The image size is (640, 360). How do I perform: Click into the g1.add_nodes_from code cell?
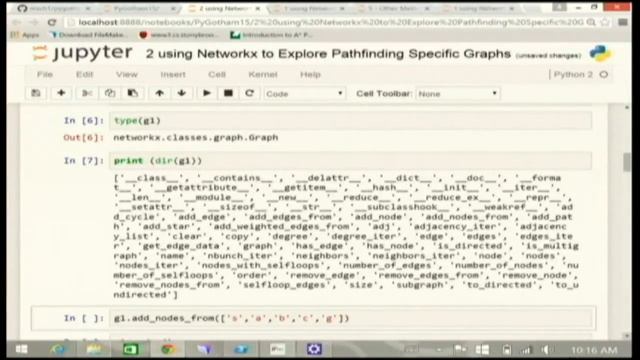350,318
